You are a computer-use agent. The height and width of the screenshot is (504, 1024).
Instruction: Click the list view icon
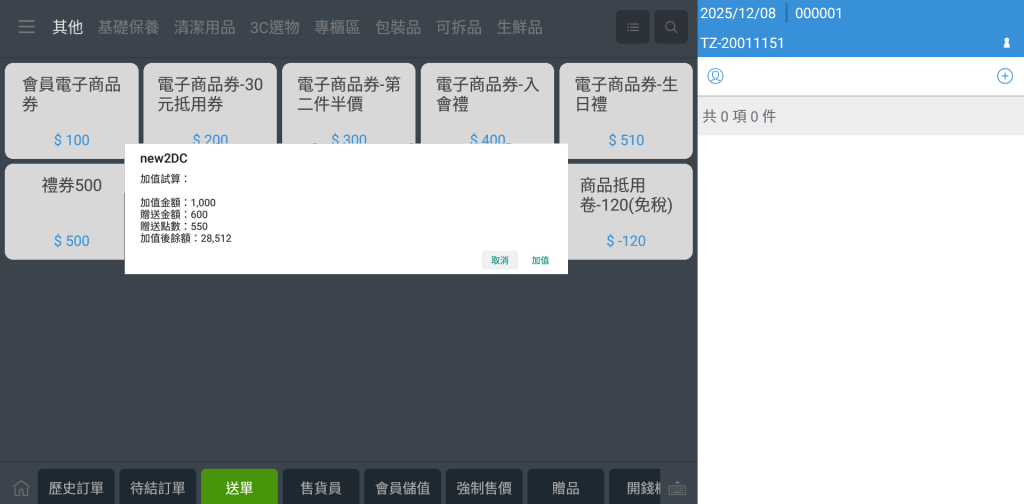point(632,28)
